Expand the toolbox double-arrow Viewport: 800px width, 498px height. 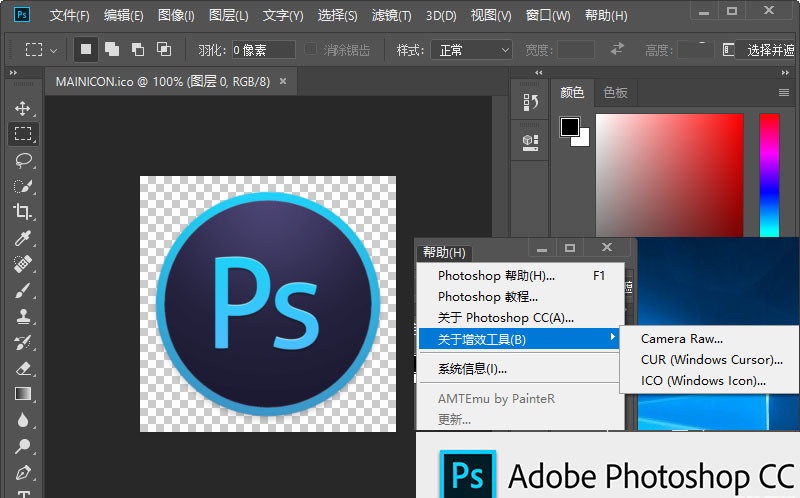point(13,73)
